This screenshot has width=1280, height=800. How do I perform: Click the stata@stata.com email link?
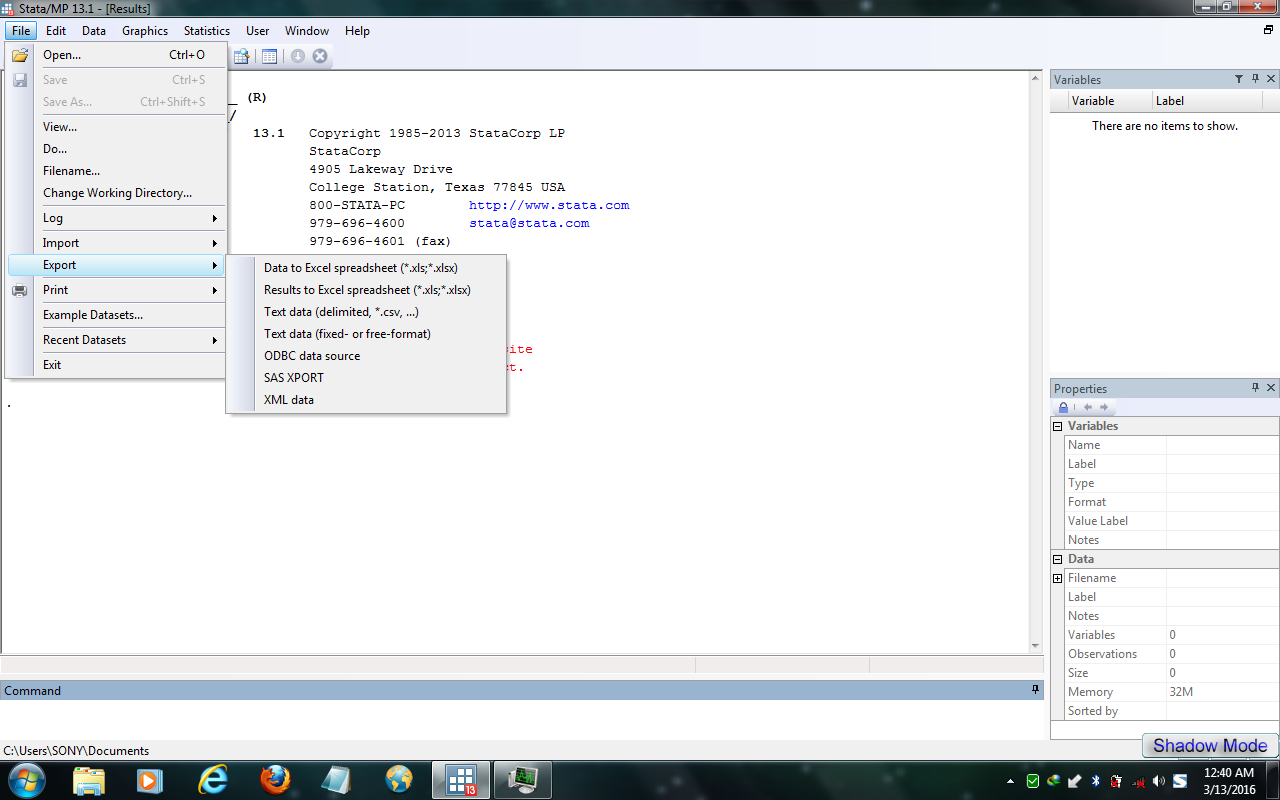[529, 223]
